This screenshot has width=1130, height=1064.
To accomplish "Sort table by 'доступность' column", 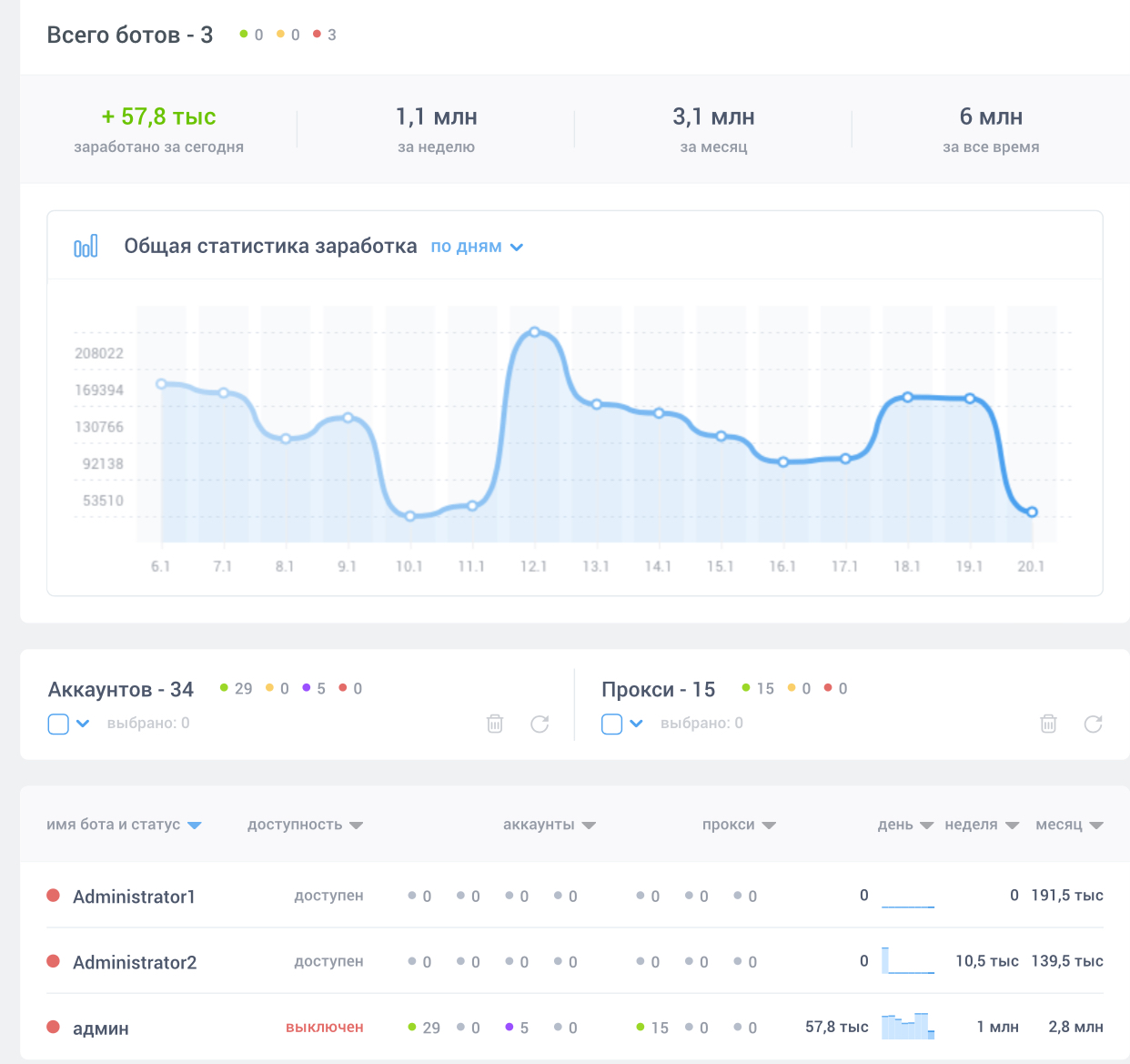I will coord(305,825).
